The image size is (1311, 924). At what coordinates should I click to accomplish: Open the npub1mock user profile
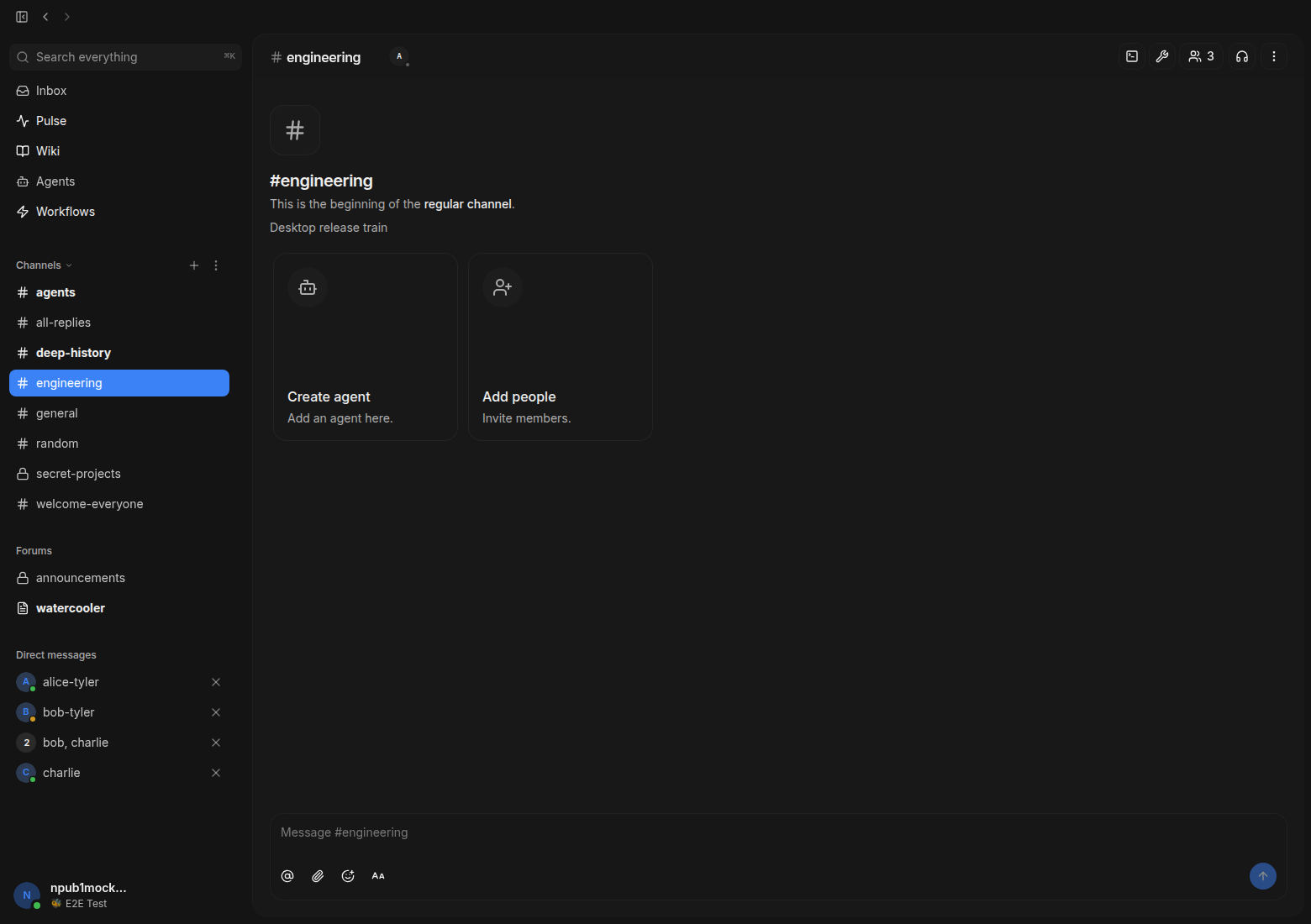[x=71, y=895]
